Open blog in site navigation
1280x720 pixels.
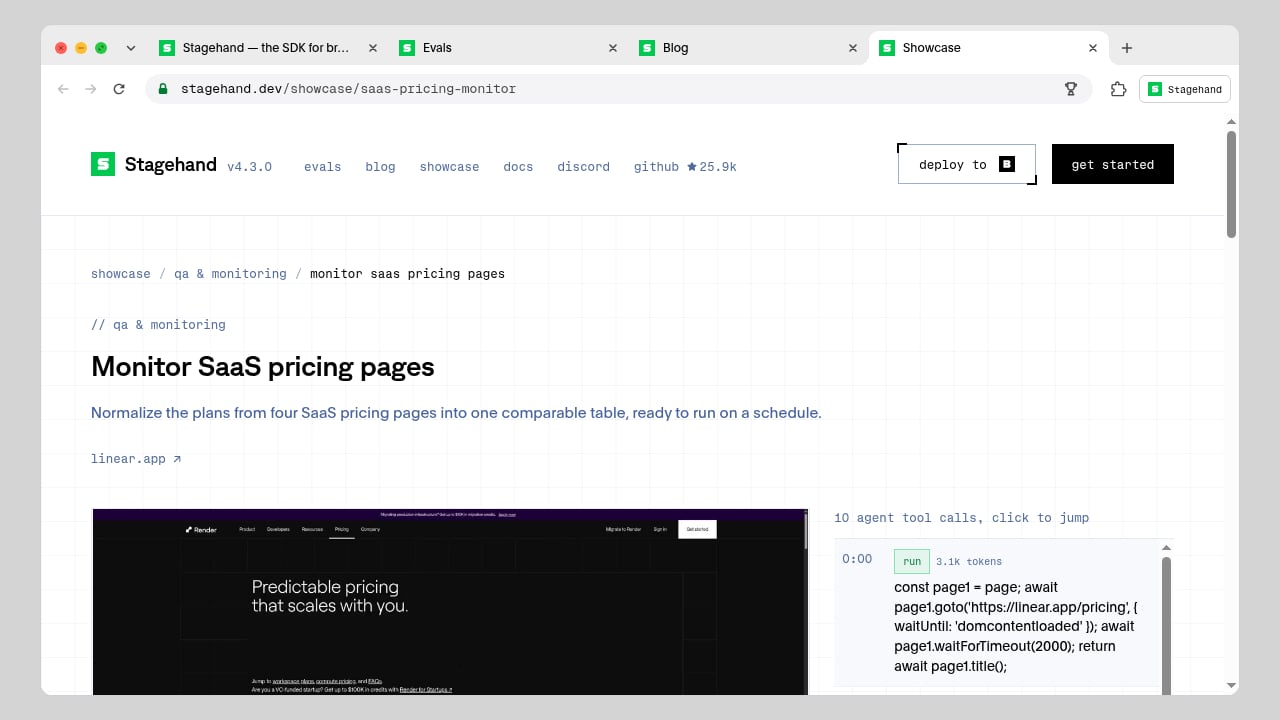coord(380,167)
